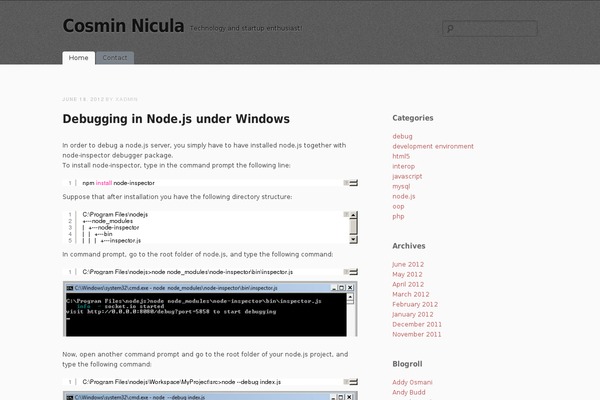This screenshot has height=400, width=600.
Task: Open the html5 category
Action: pos(401,156)
